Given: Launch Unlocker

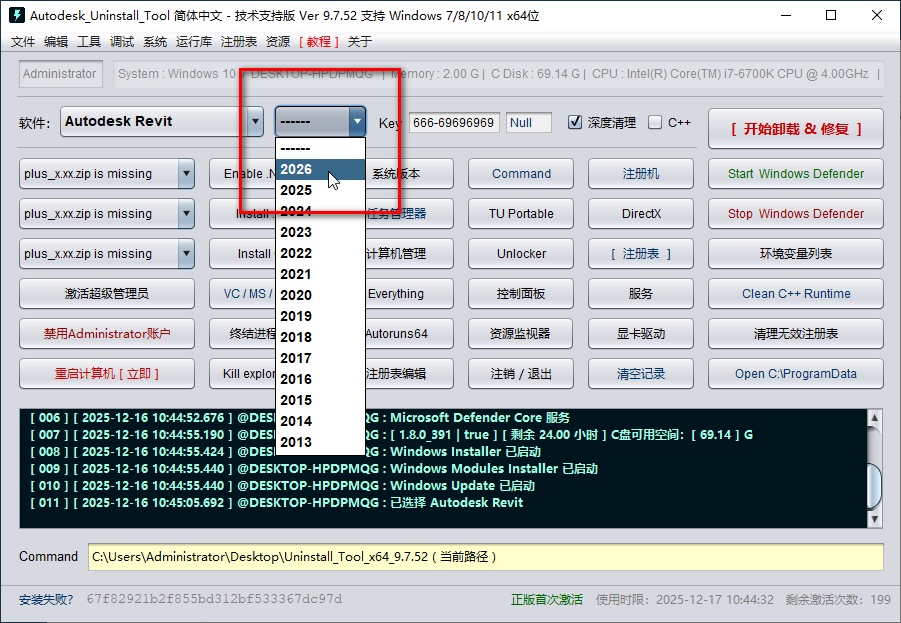Looking at the screenshot, I should 521,253.
